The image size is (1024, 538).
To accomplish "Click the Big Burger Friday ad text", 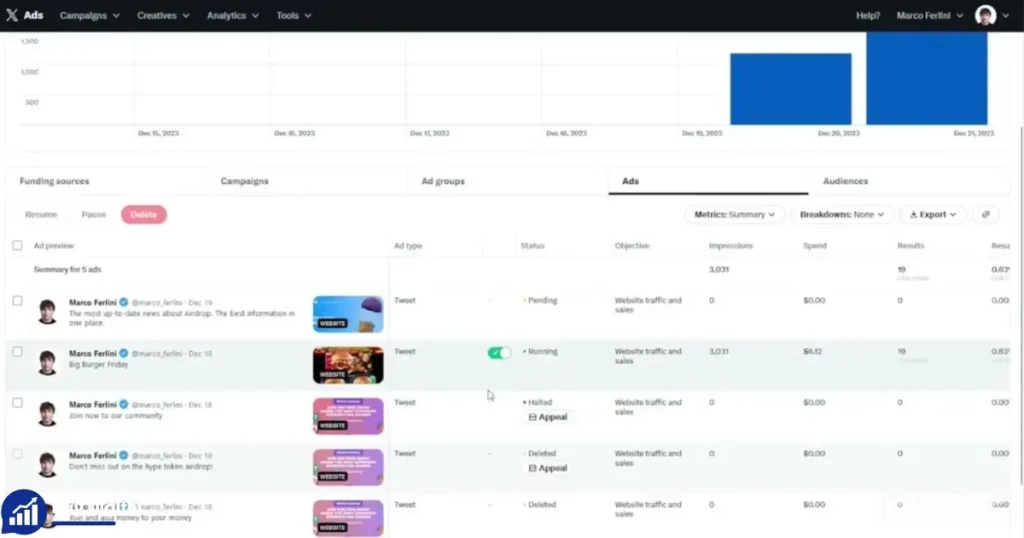I will coord(99,364).
